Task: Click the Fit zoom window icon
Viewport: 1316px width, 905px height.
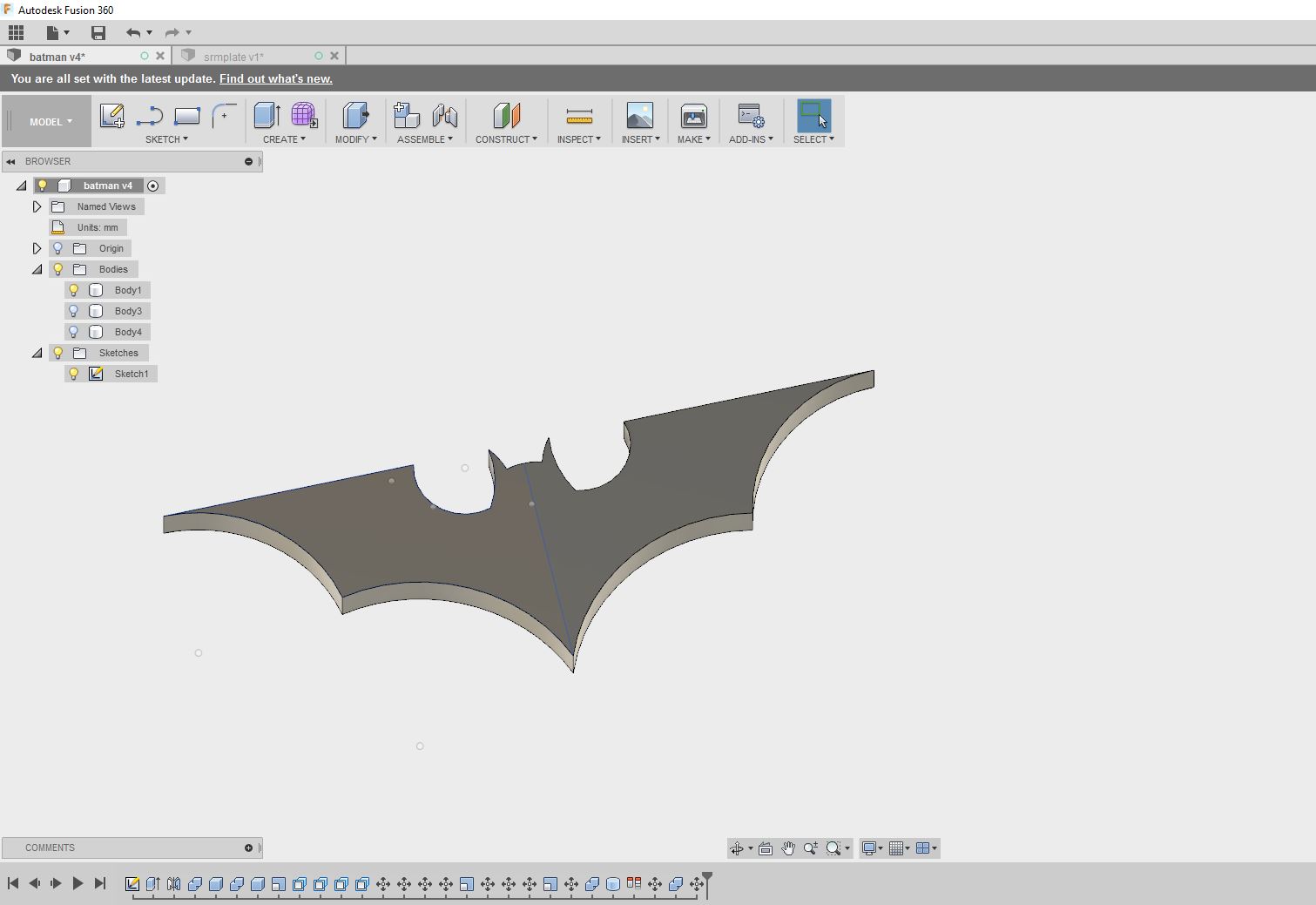Action: (x=833, y=848)
